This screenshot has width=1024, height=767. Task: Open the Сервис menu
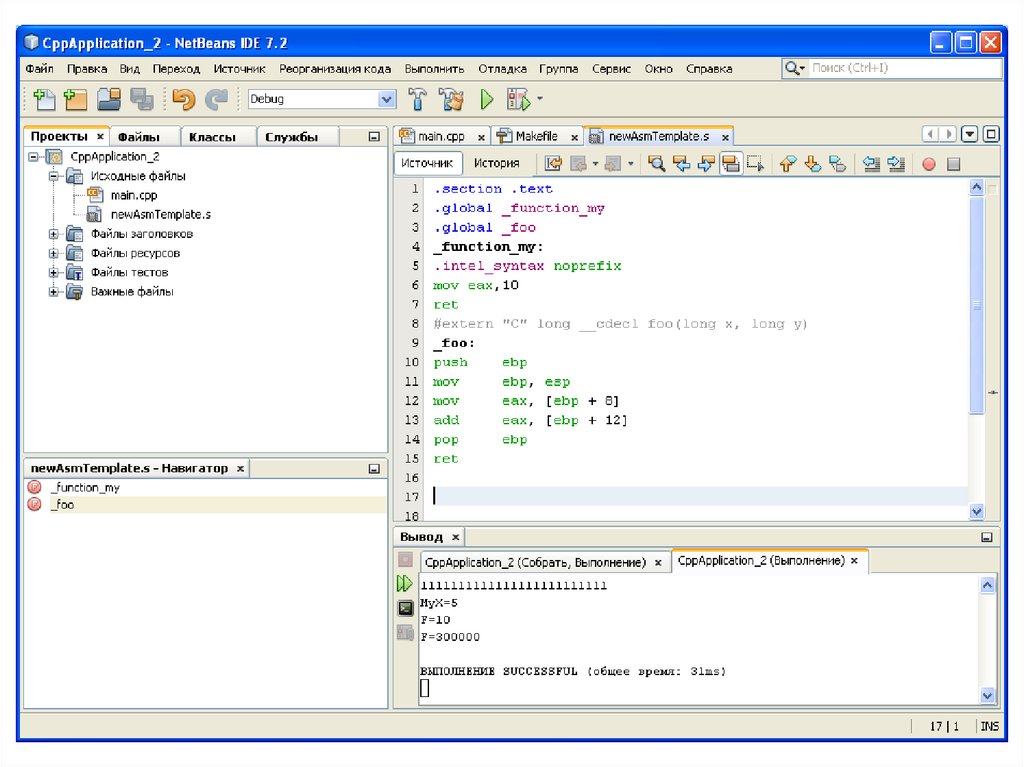pos(611,69)
